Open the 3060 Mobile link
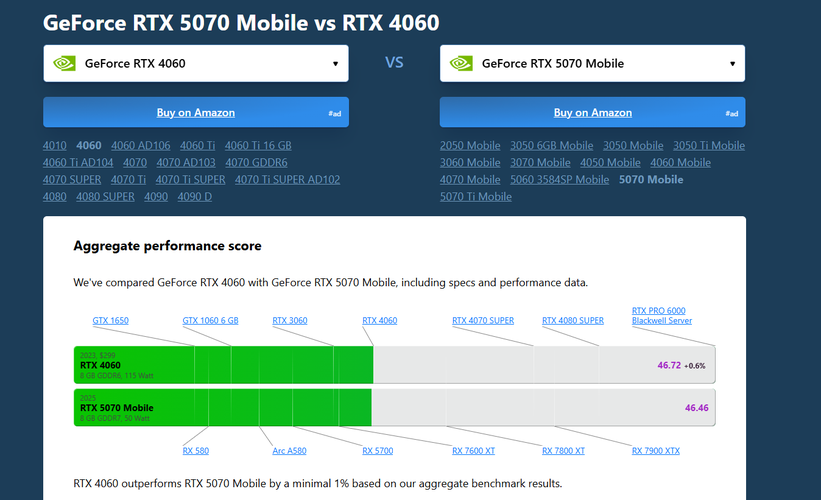 pyautogui.click(x=470, y=162)
